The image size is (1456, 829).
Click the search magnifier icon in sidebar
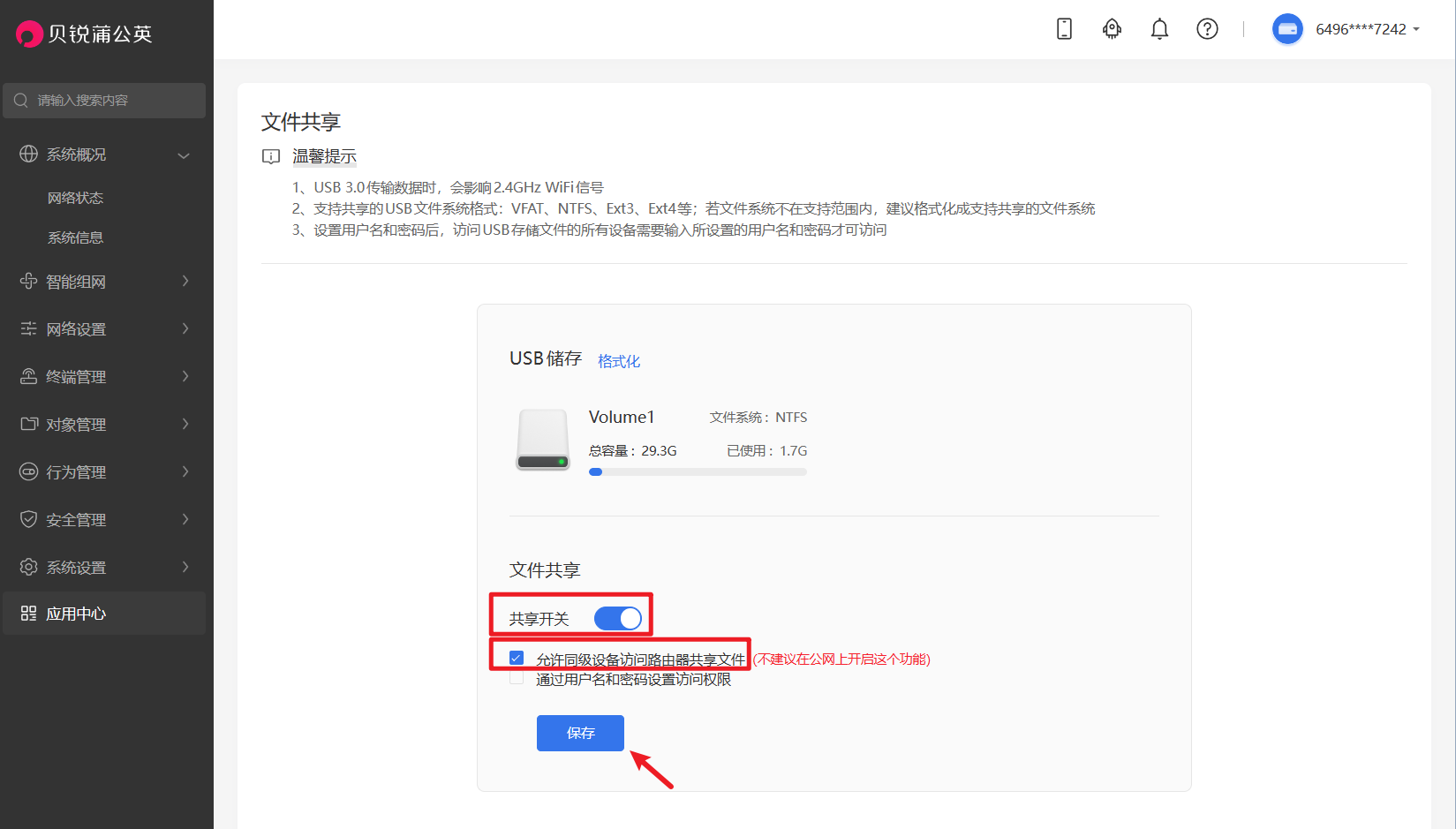21,101
